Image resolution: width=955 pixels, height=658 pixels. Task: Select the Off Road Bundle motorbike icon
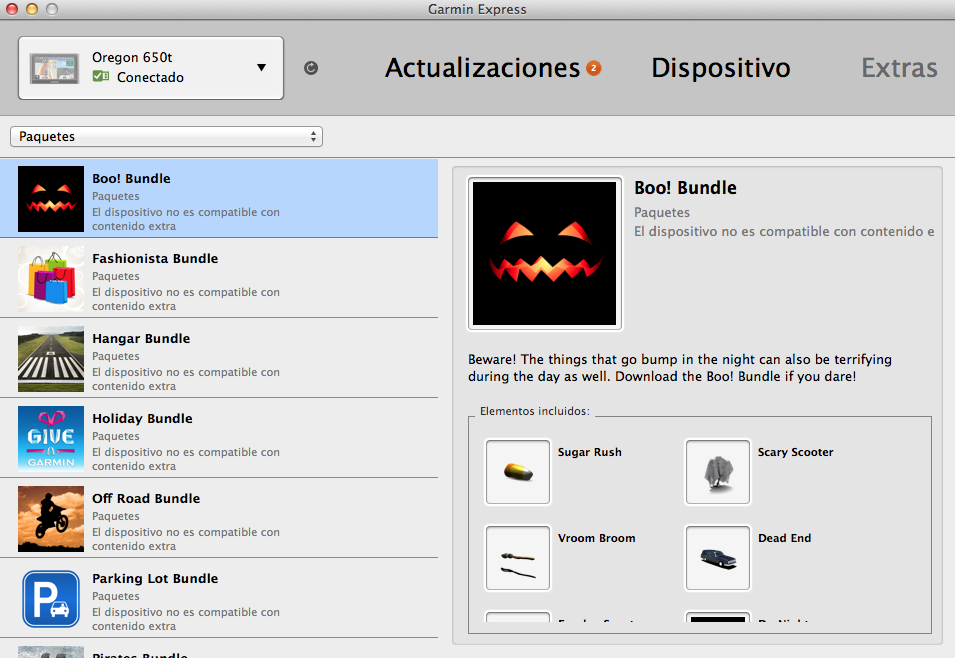coord(51,518)
